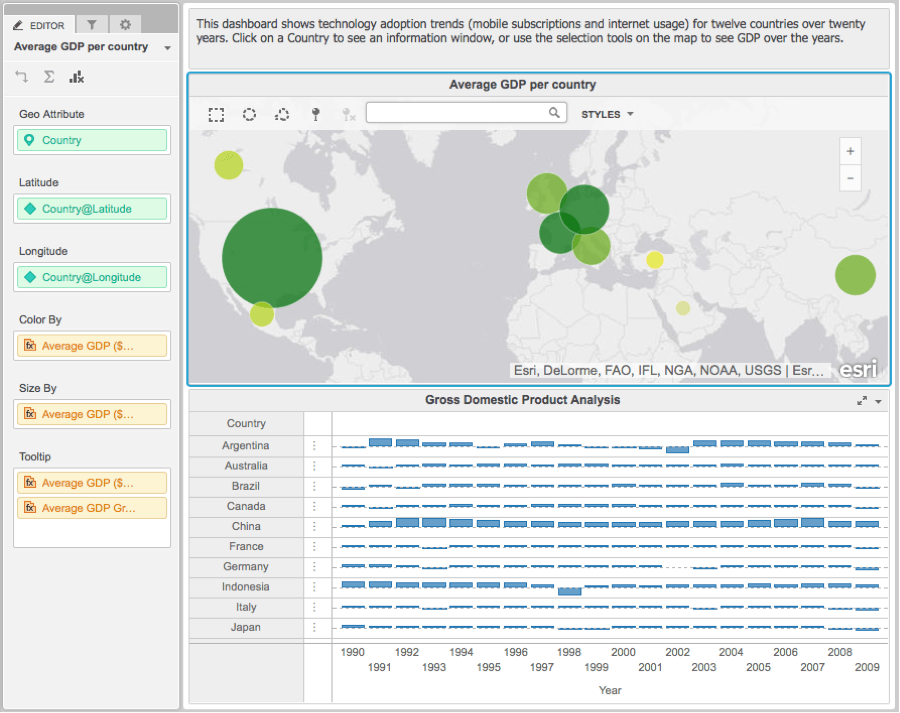Click the large dark green bubble over USA
900x713 pixels.
(272, 258)
